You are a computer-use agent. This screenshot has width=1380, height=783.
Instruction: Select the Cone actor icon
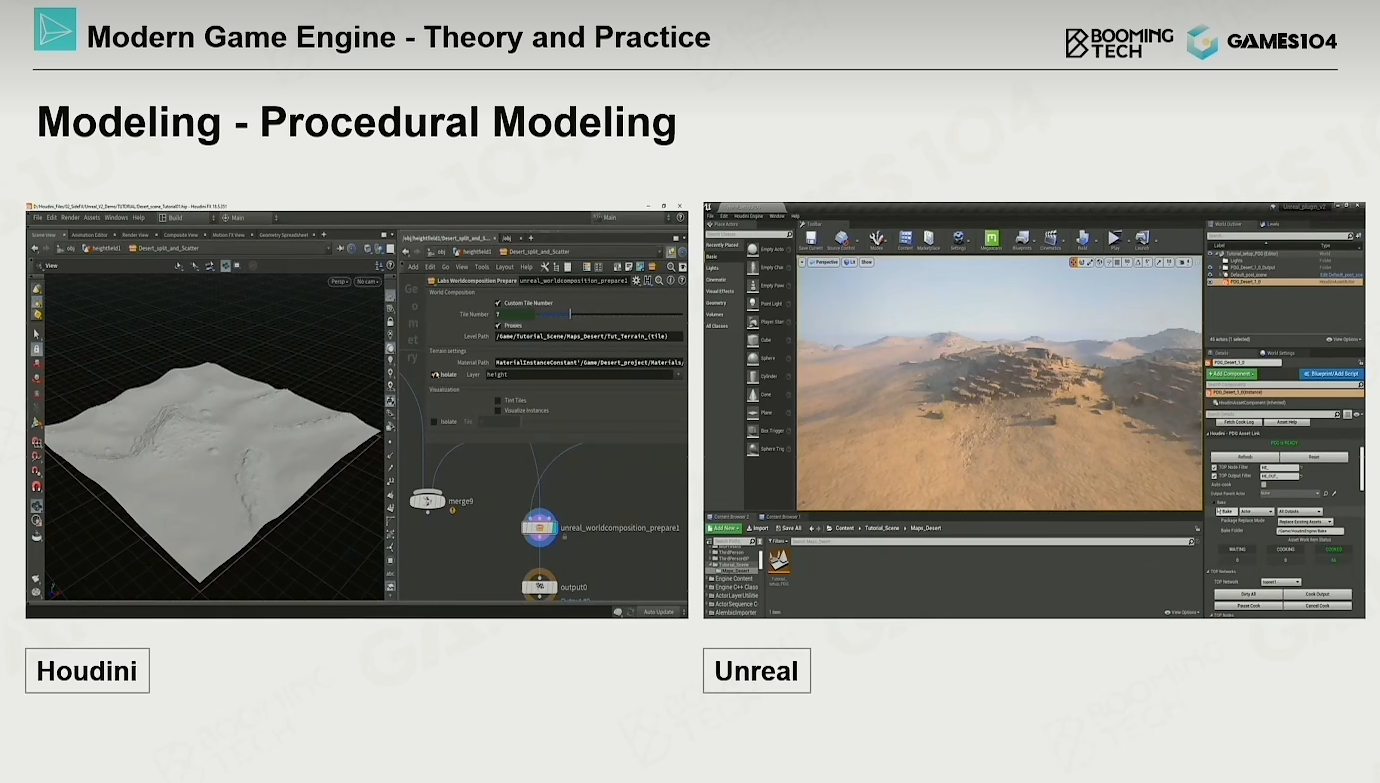753,394
